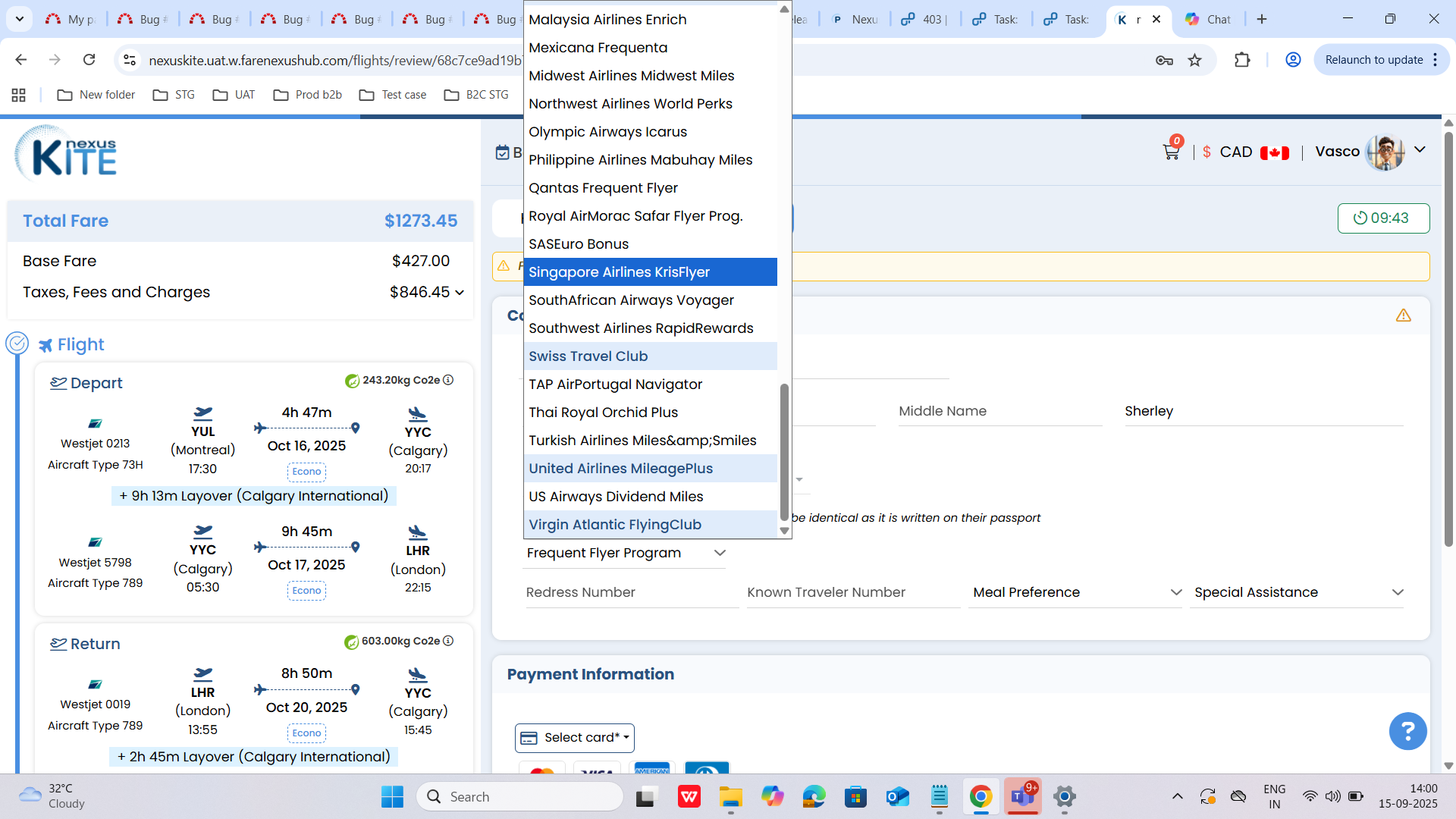Choose Virgin Atlantic FlyingClub option

650,525
